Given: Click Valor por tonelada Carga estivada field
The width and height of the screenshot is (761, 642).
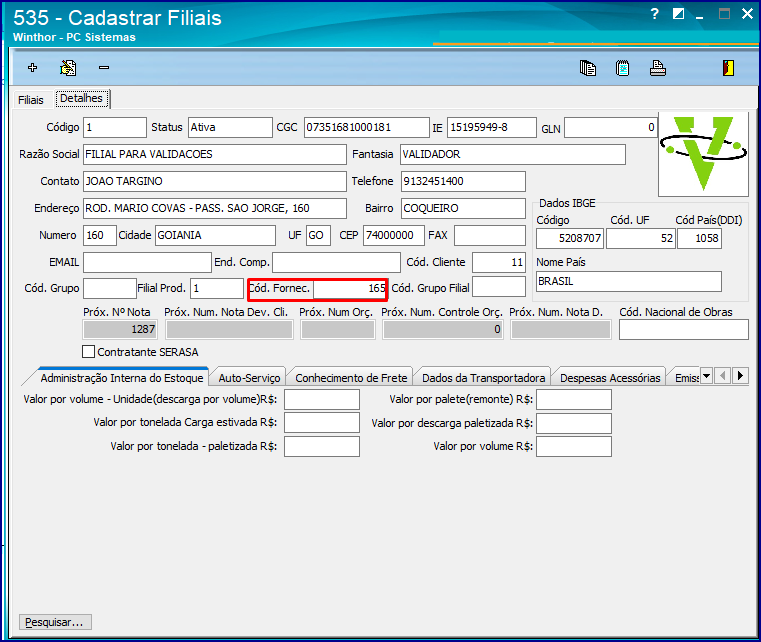Looking at the screenshot, I should 322,422.
